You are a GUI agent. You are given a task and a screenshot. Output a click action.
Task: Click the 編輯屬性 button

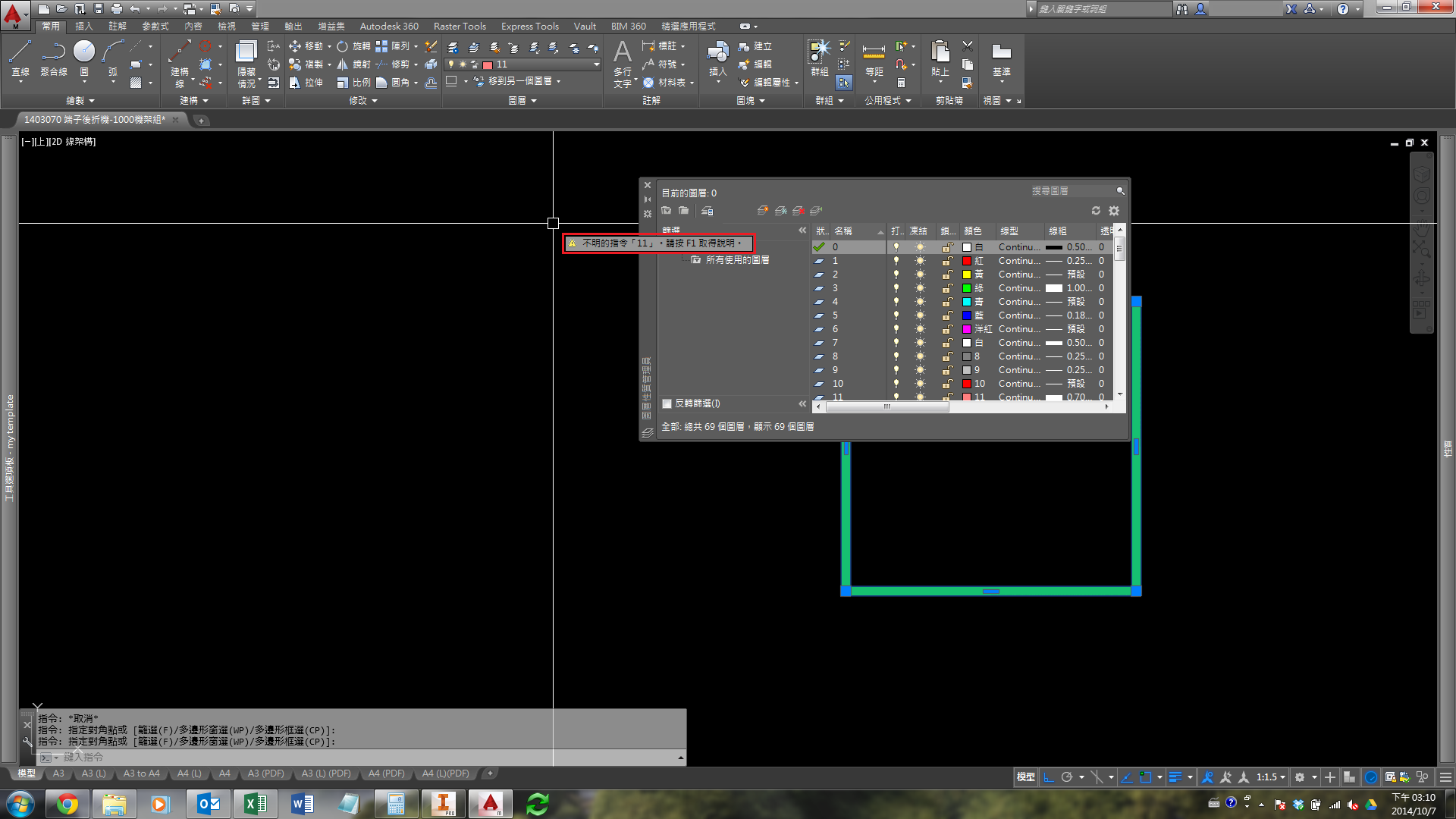767,83
